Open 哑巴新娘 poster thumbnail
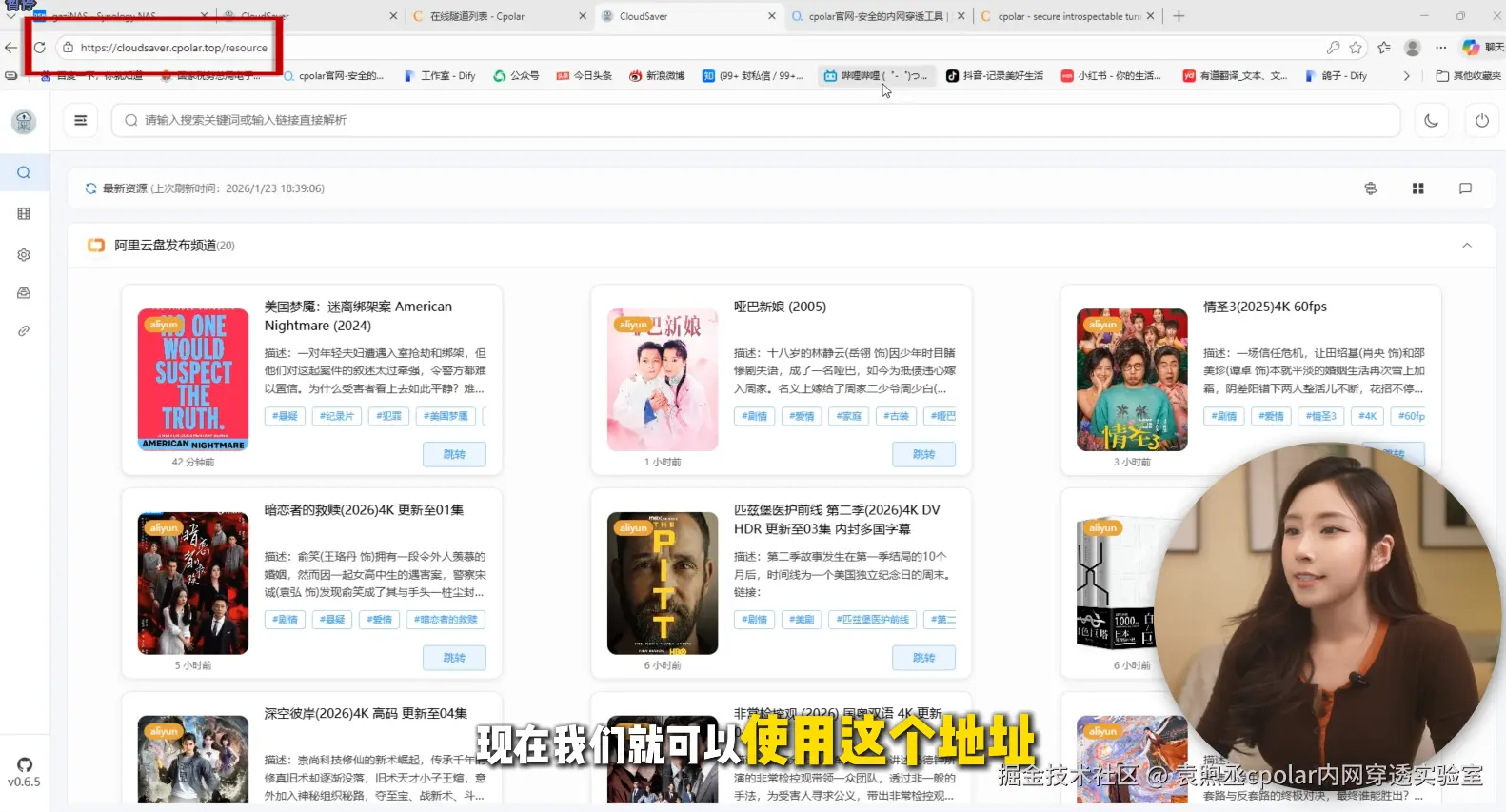The height and width of the screenshot is (812, 1506). [663, 380]
